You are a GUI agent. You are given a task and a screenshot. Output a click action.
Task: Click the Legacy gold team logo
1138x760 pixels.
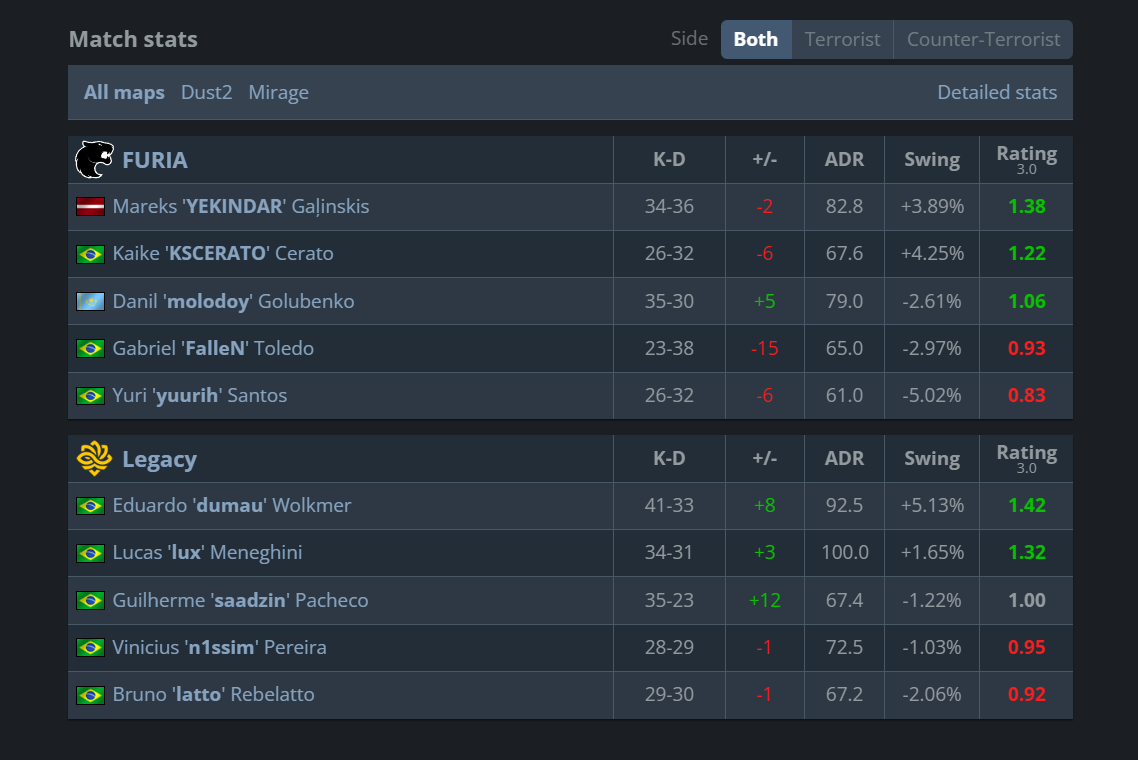(x=94, y=459)
